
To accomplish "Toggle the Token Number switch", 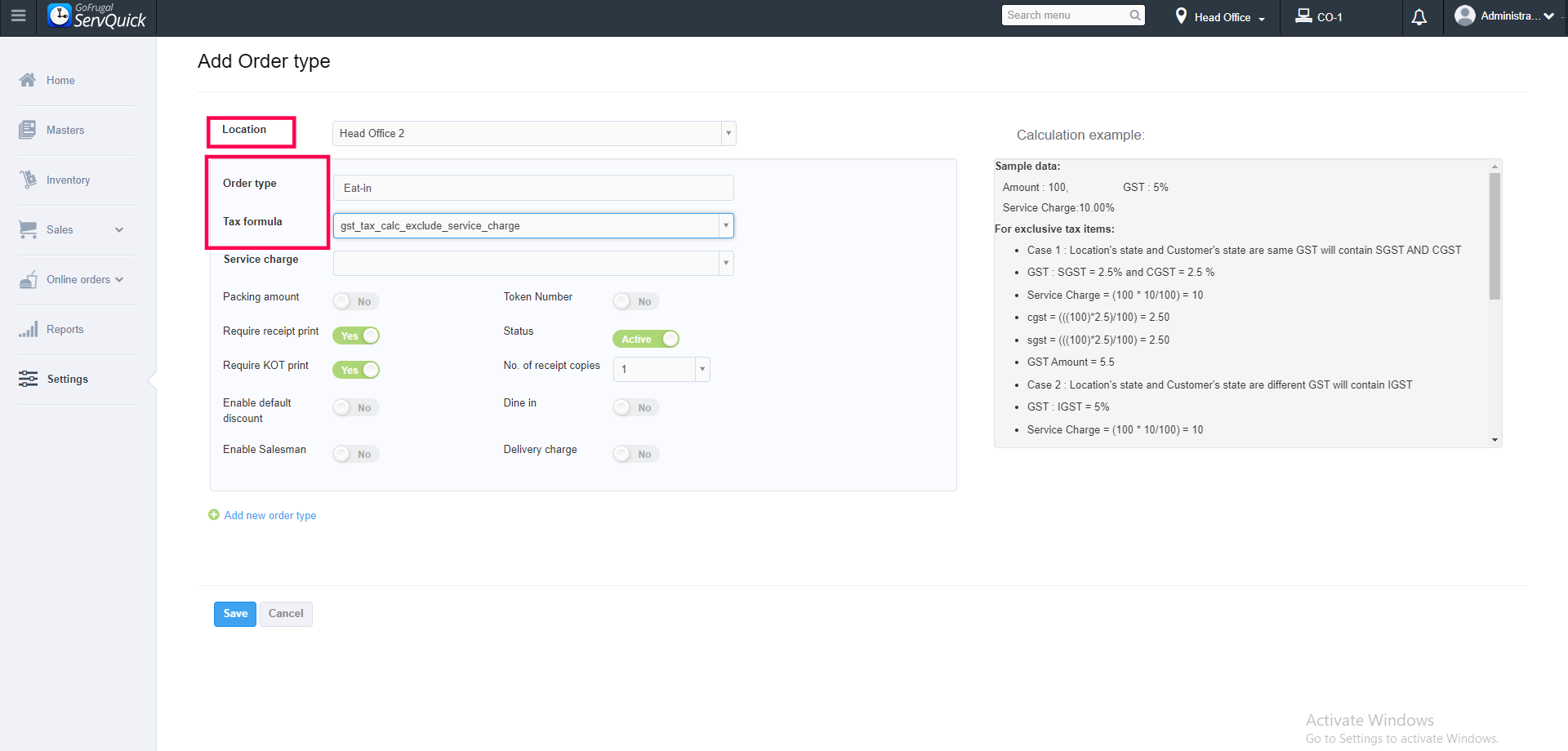I will pos(636,301).
